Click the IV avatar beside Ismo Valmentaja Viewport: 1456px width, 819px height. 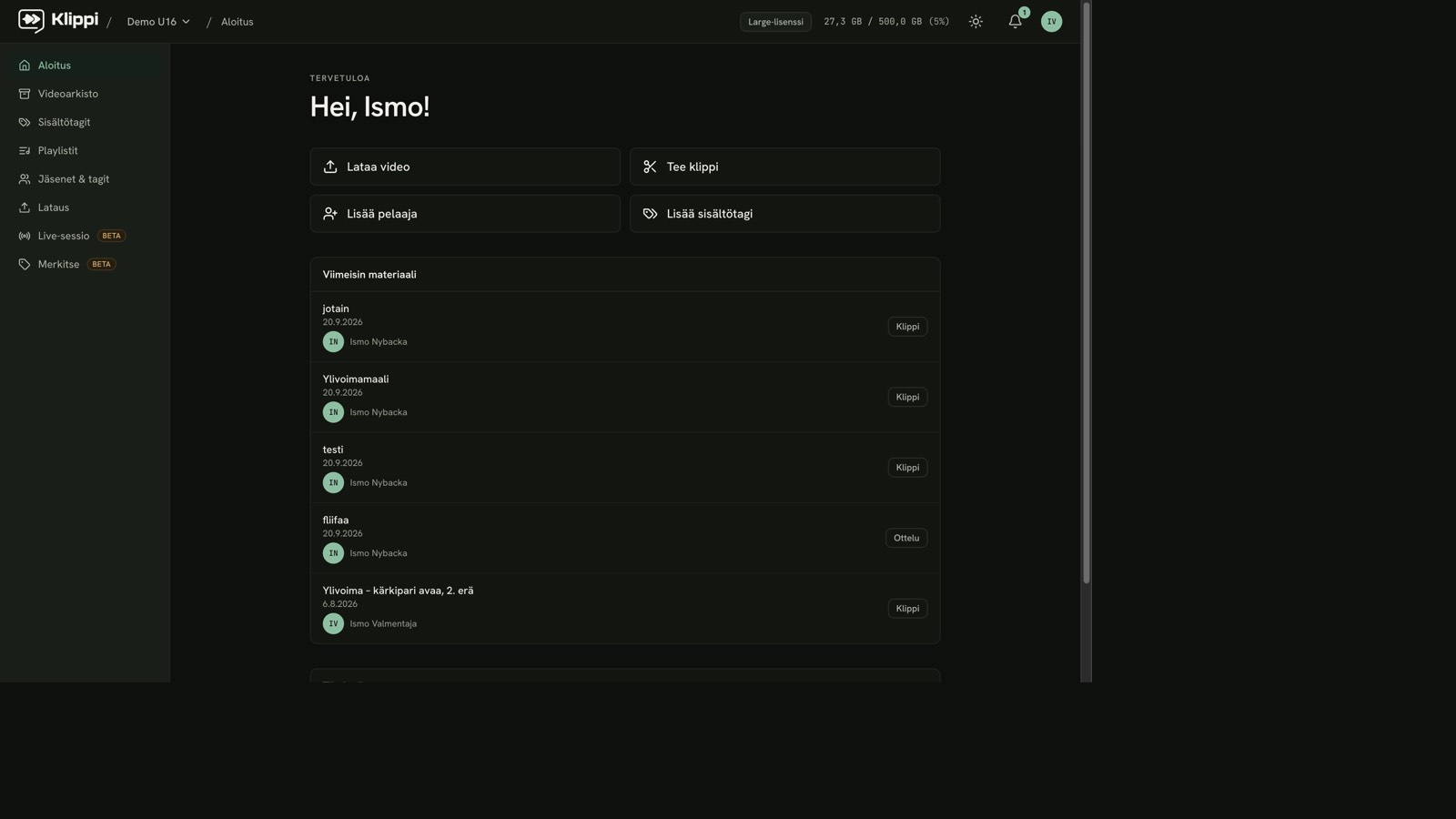point(333,623)
